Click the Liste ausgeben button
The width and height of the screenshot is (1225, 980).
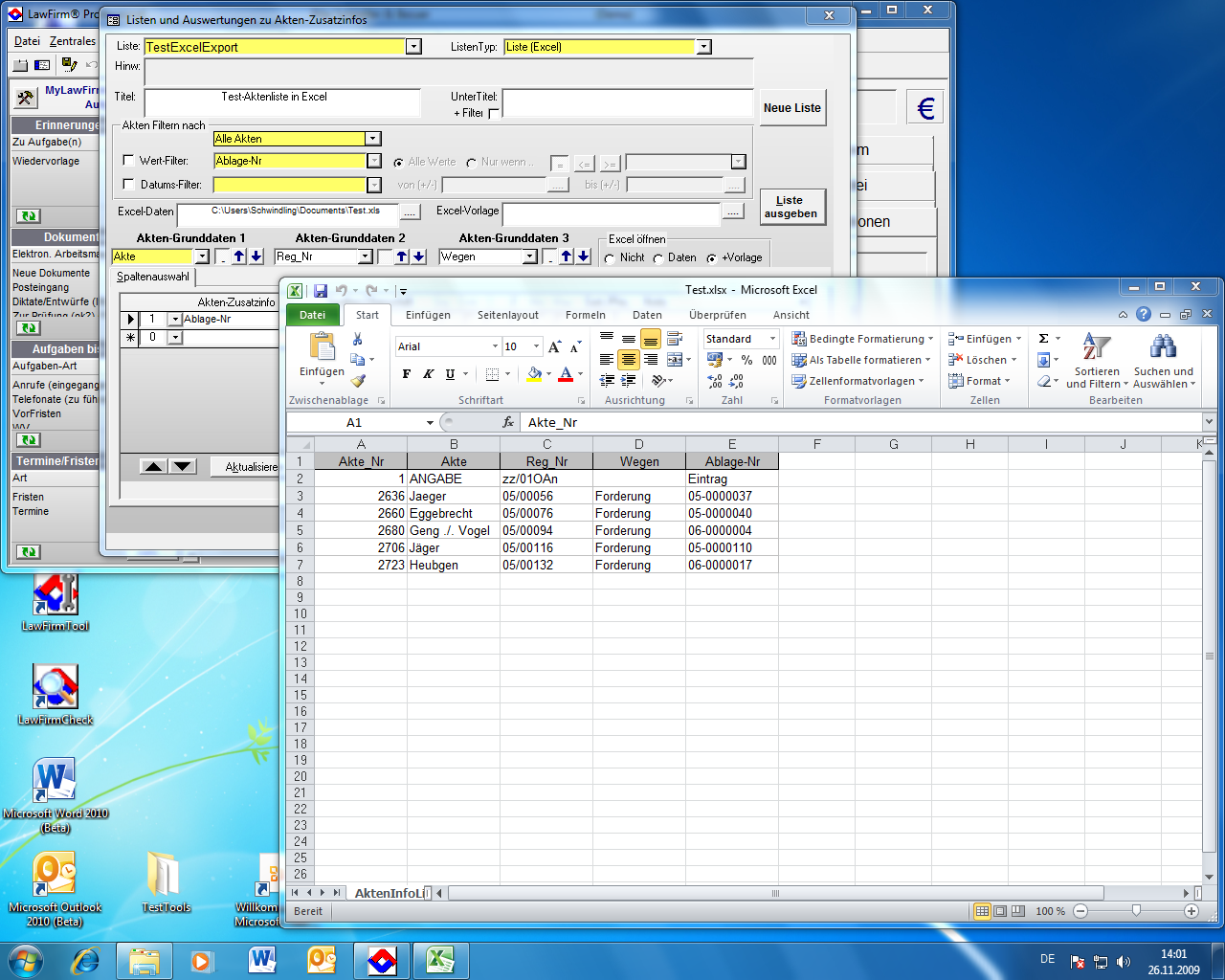[x=791, y=207]
